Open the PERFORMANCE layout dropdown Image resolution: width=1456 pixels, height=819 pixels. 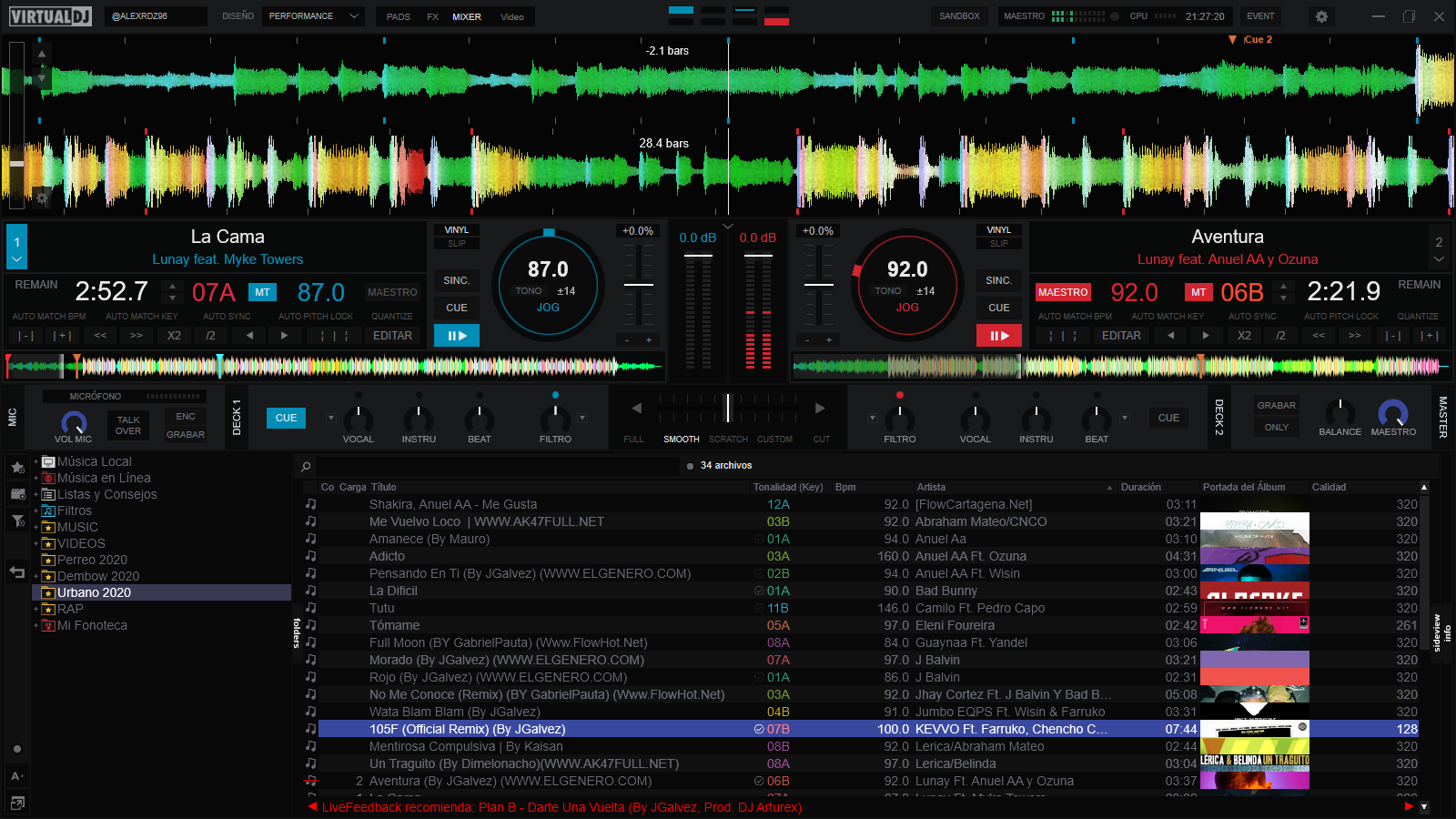[313, 16]
